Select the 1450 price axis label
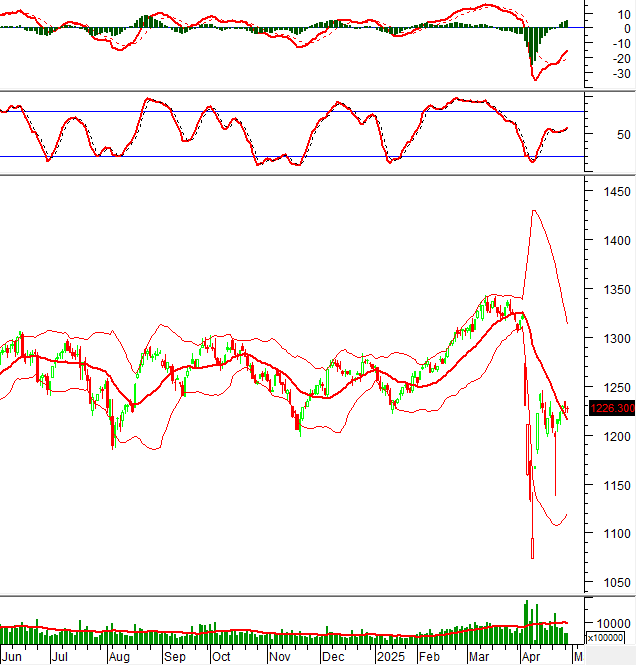This screenshot has width=636, height=665. point(617,192)
